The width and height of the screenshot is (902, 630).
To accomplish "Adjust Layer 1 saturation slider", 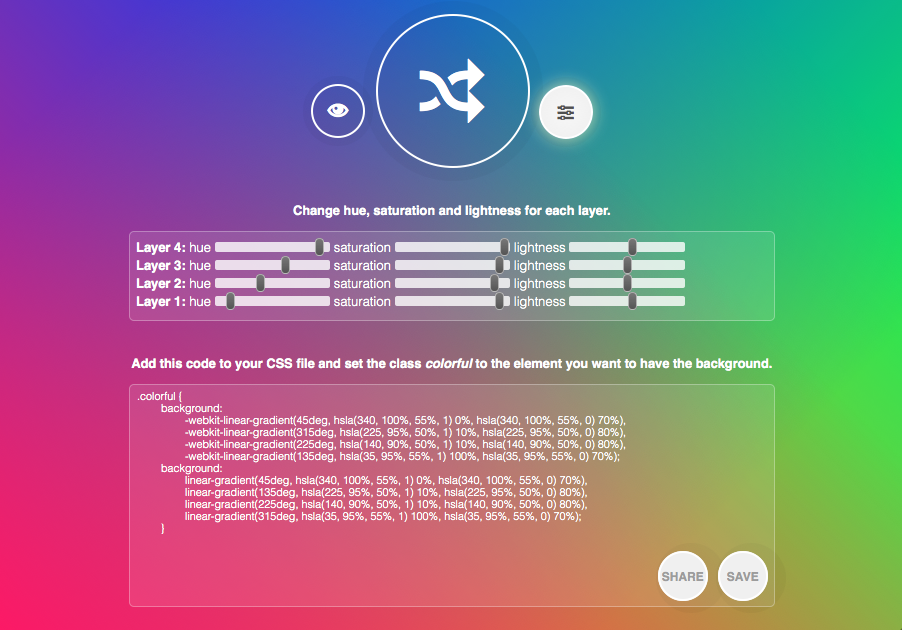I will click(452, 301).
